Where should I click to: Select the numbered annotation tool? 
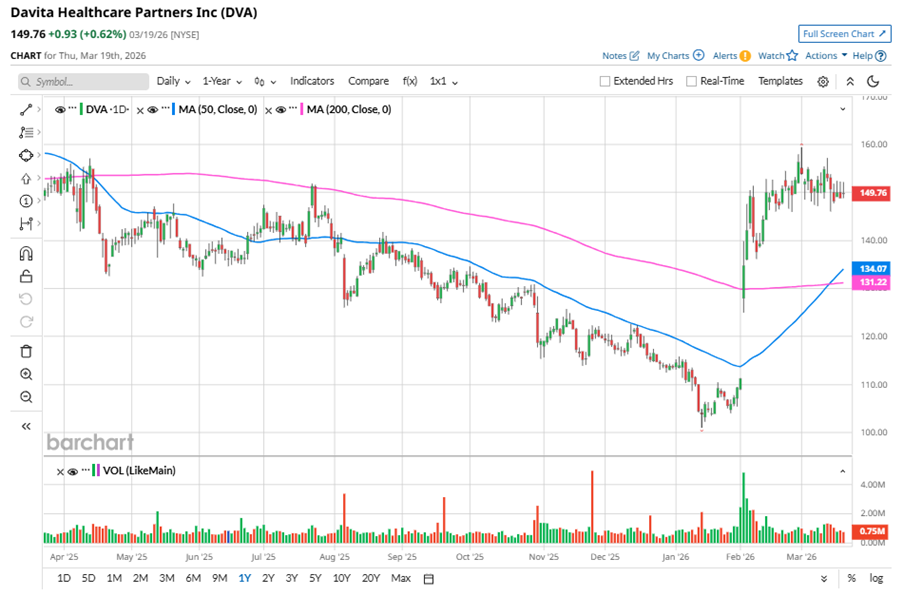(25, 201)
